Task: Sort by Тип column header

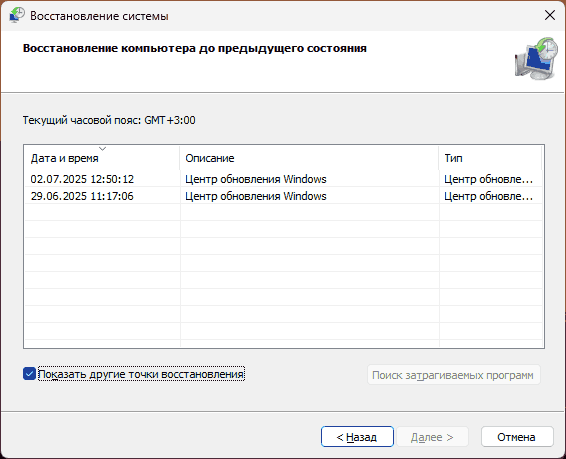Action: (x=491, y=158)
